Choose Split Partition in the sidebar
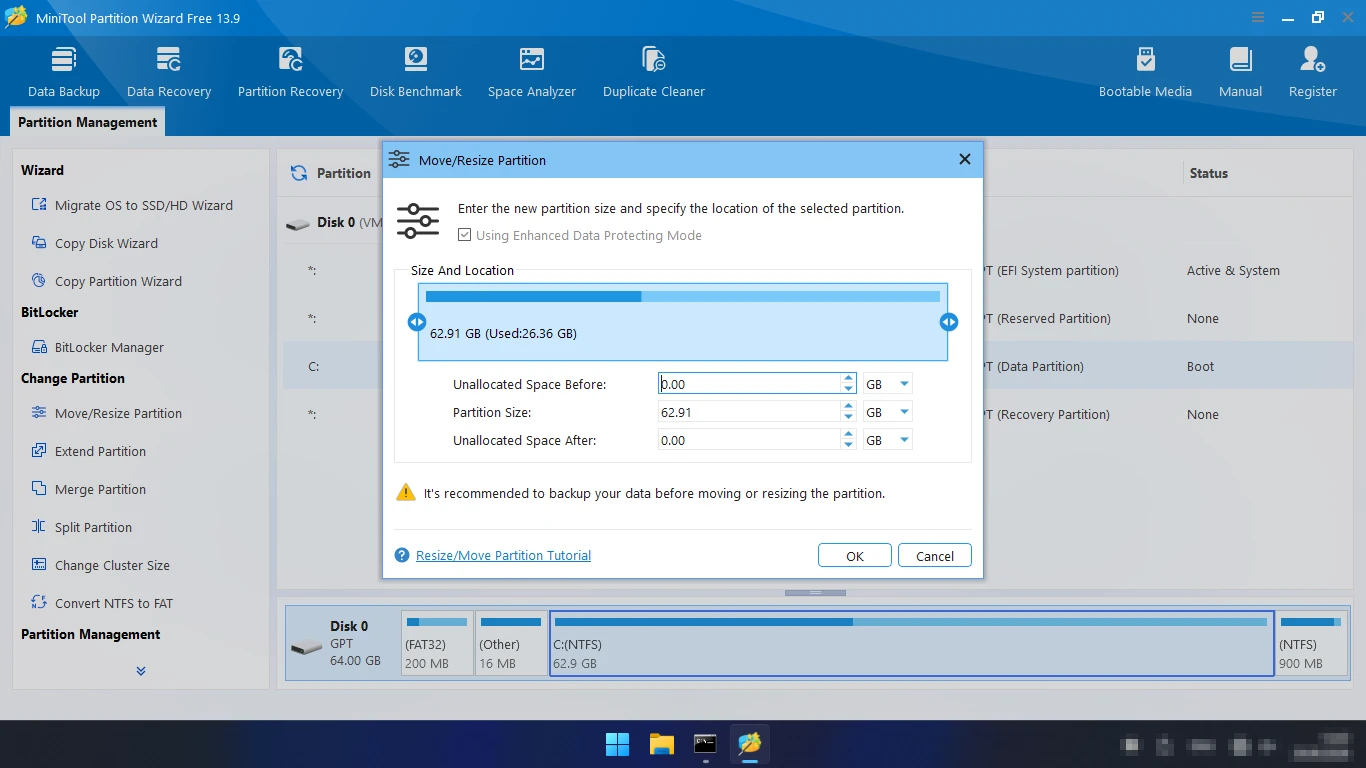This screenshot has height=768, width=1366. point(82,527)
